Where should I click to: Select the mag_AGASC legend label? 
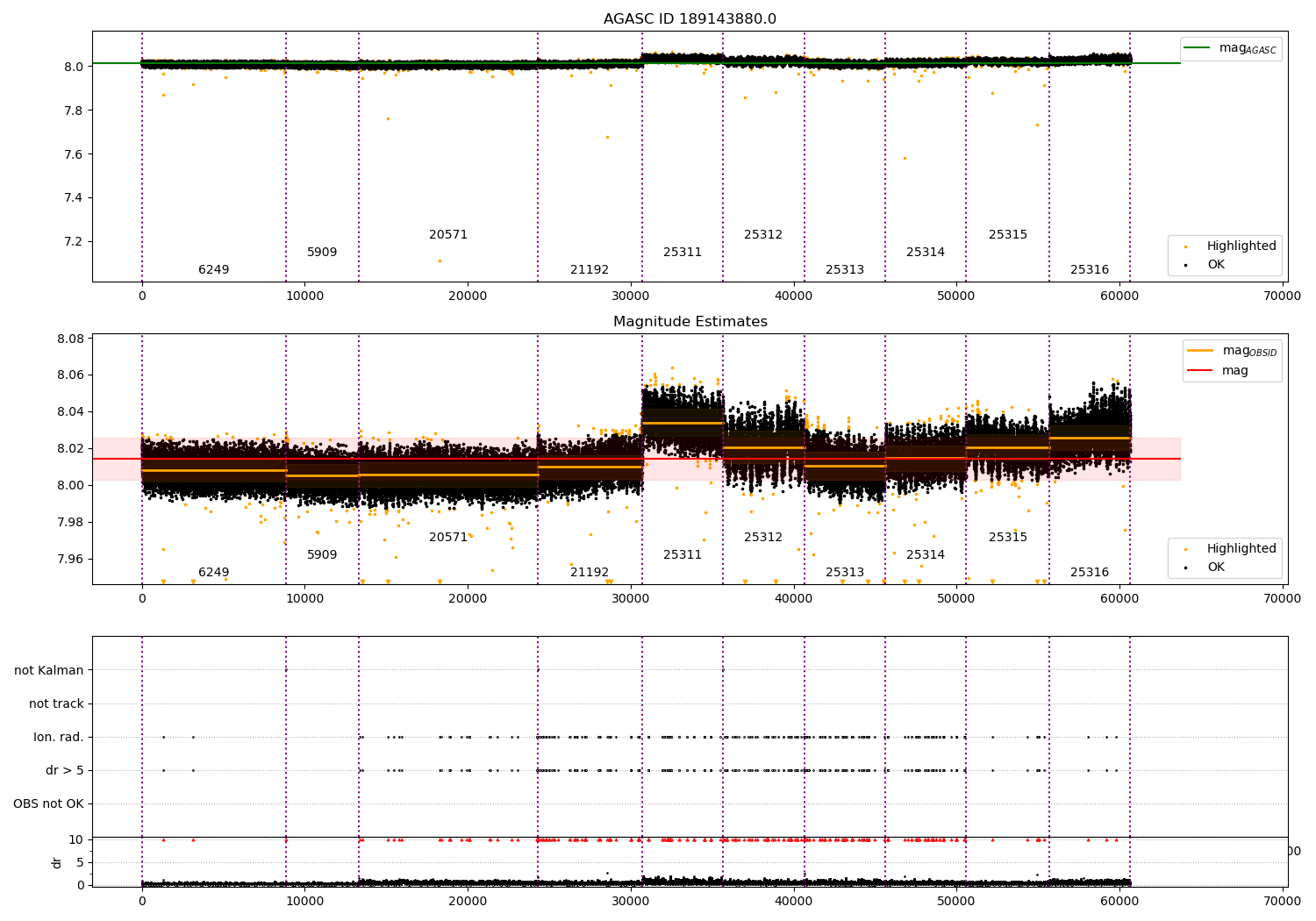coord(1248,49)
